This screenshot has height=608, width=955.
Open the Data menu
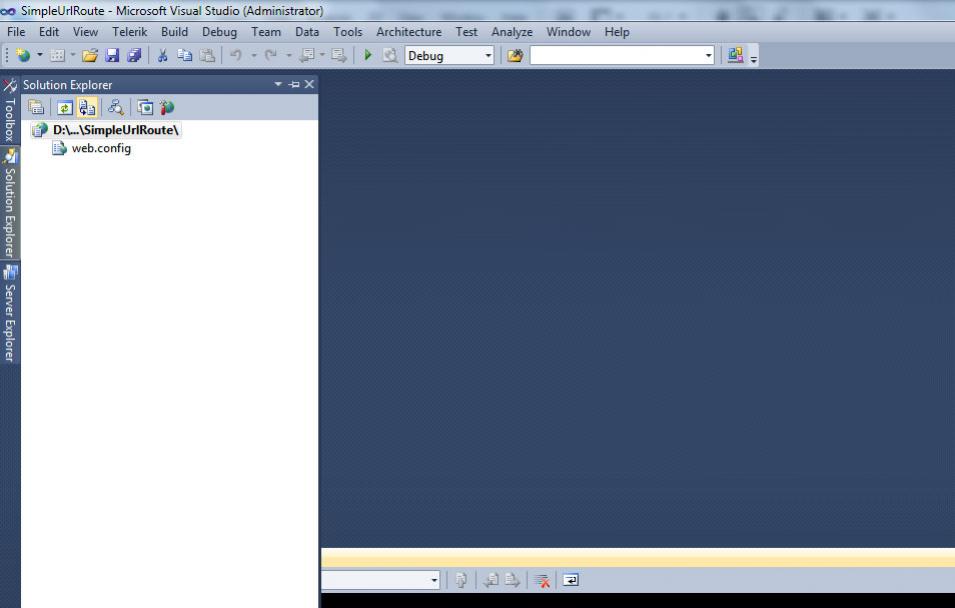click(307, 32)
